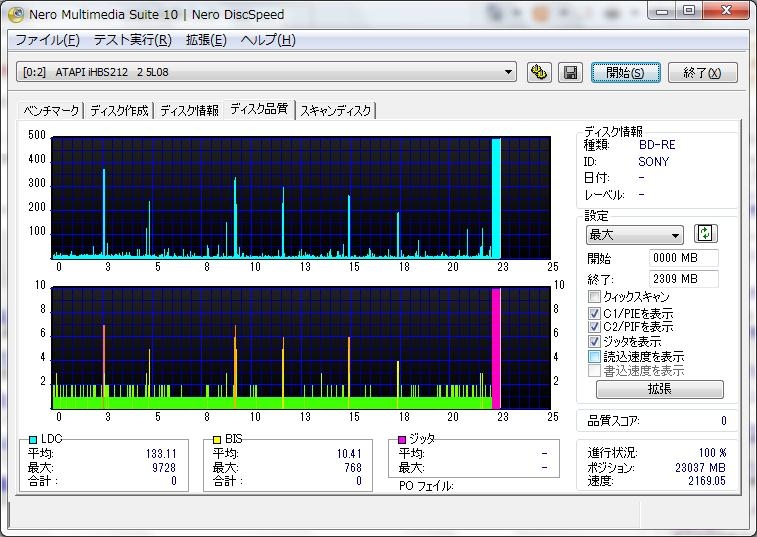Click the 終了 2309 MB input field

tap(684, 279)
